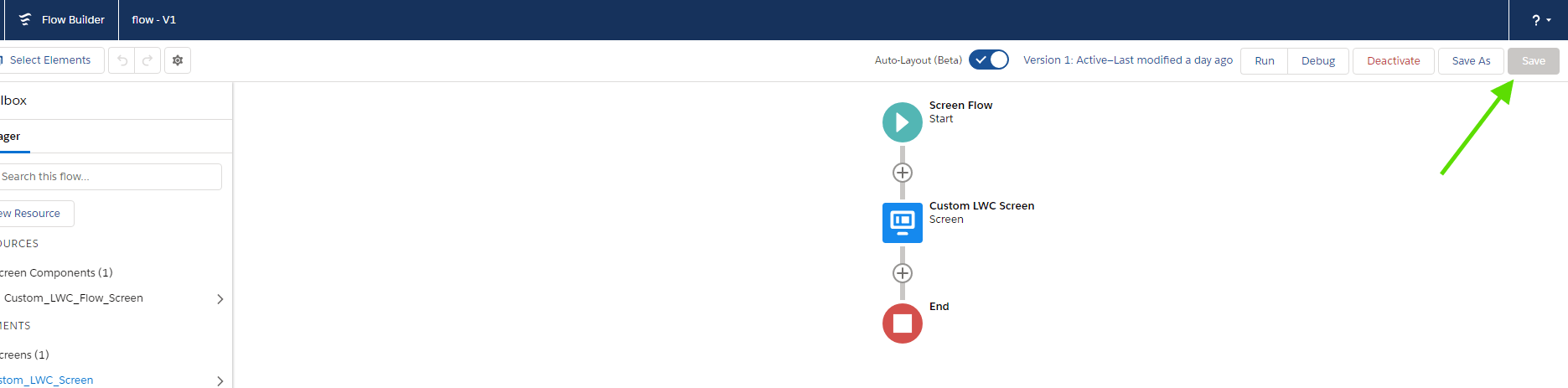Viewport: 1568px width, 388px height.
Task: Click the red End node icon
Action: (x=902, y=323)
